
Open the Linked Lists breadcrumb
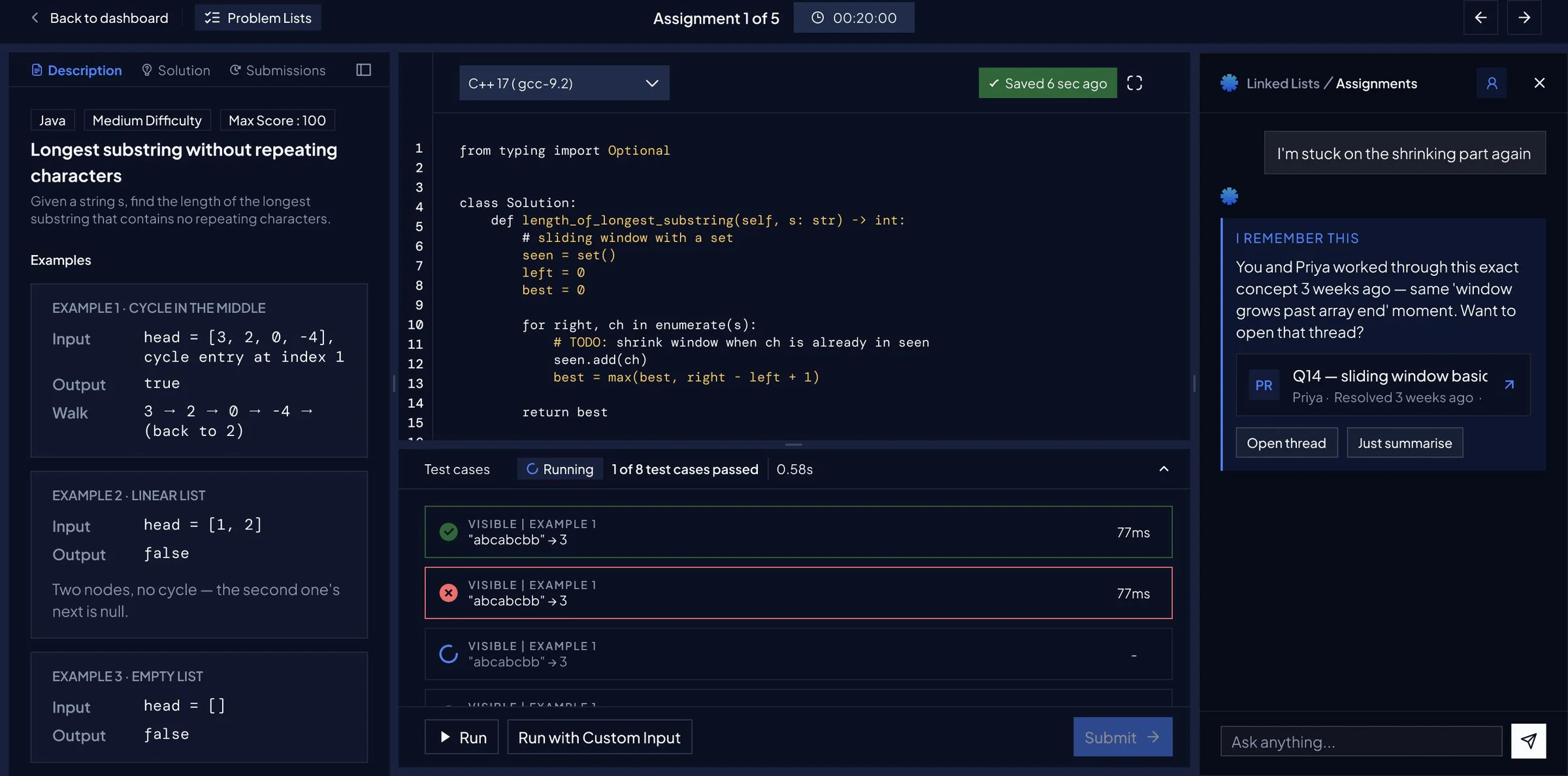(x=1282, y=83)
